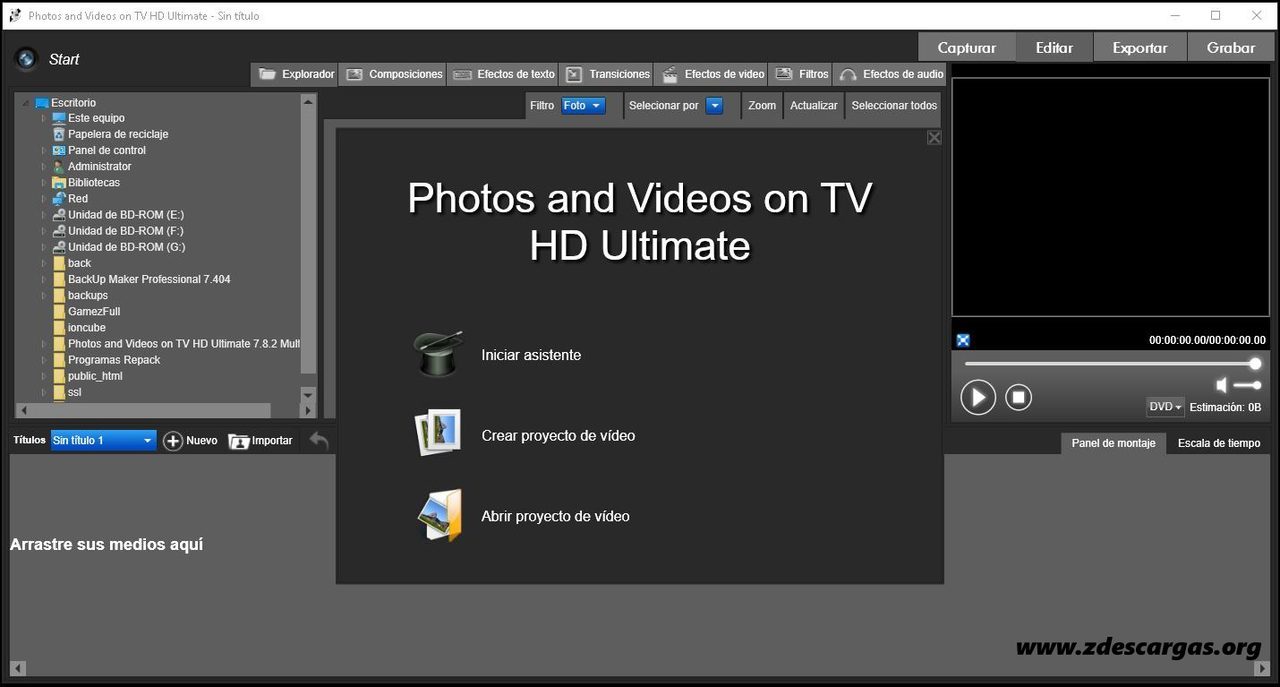Click the photos icon for new video project
This screenshot has width=1280, height=687.
point(438,433)
